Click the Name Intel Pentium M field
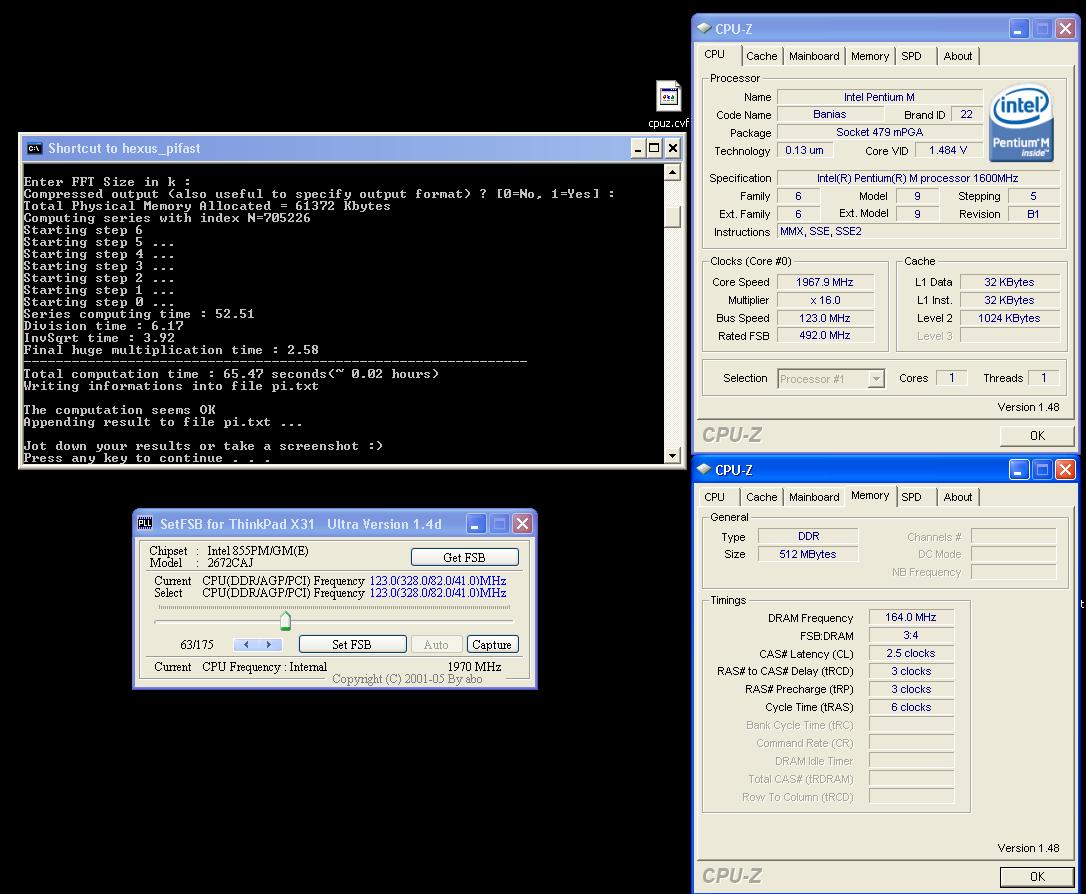This screenshot has height=894, width=1086. pos(880,97)
